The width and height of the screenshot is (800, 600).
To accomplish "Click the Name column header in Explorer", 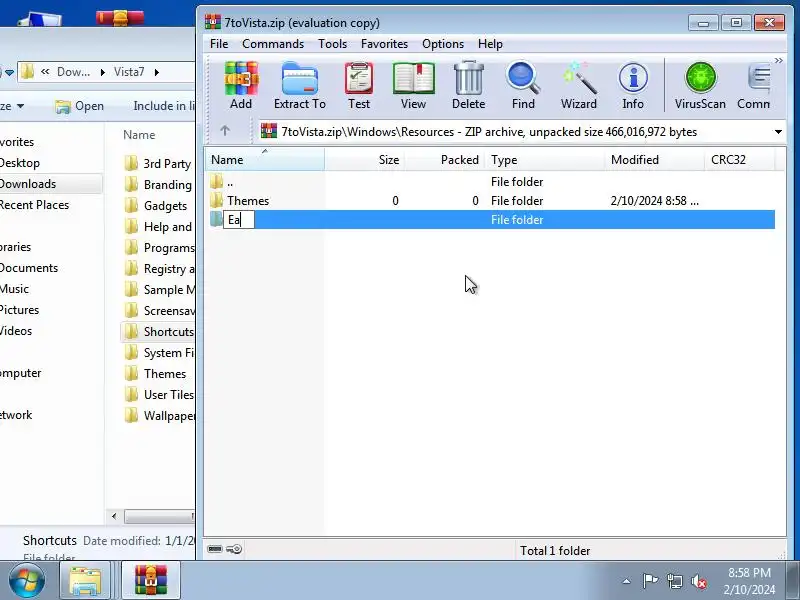I will pos(139,135).
